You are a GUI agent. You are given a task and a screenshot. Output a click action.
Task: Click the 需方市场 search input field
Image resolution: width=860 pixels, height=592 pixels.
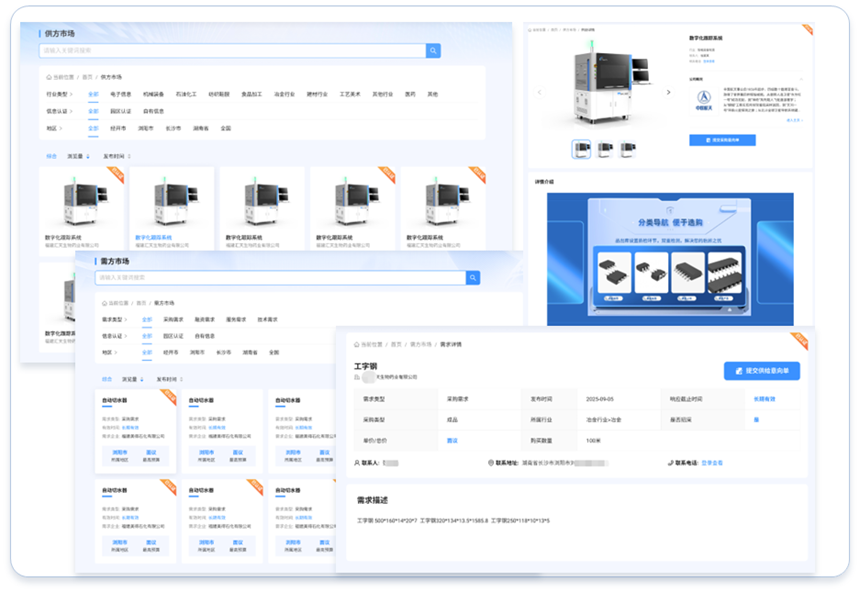pos(281,278)
